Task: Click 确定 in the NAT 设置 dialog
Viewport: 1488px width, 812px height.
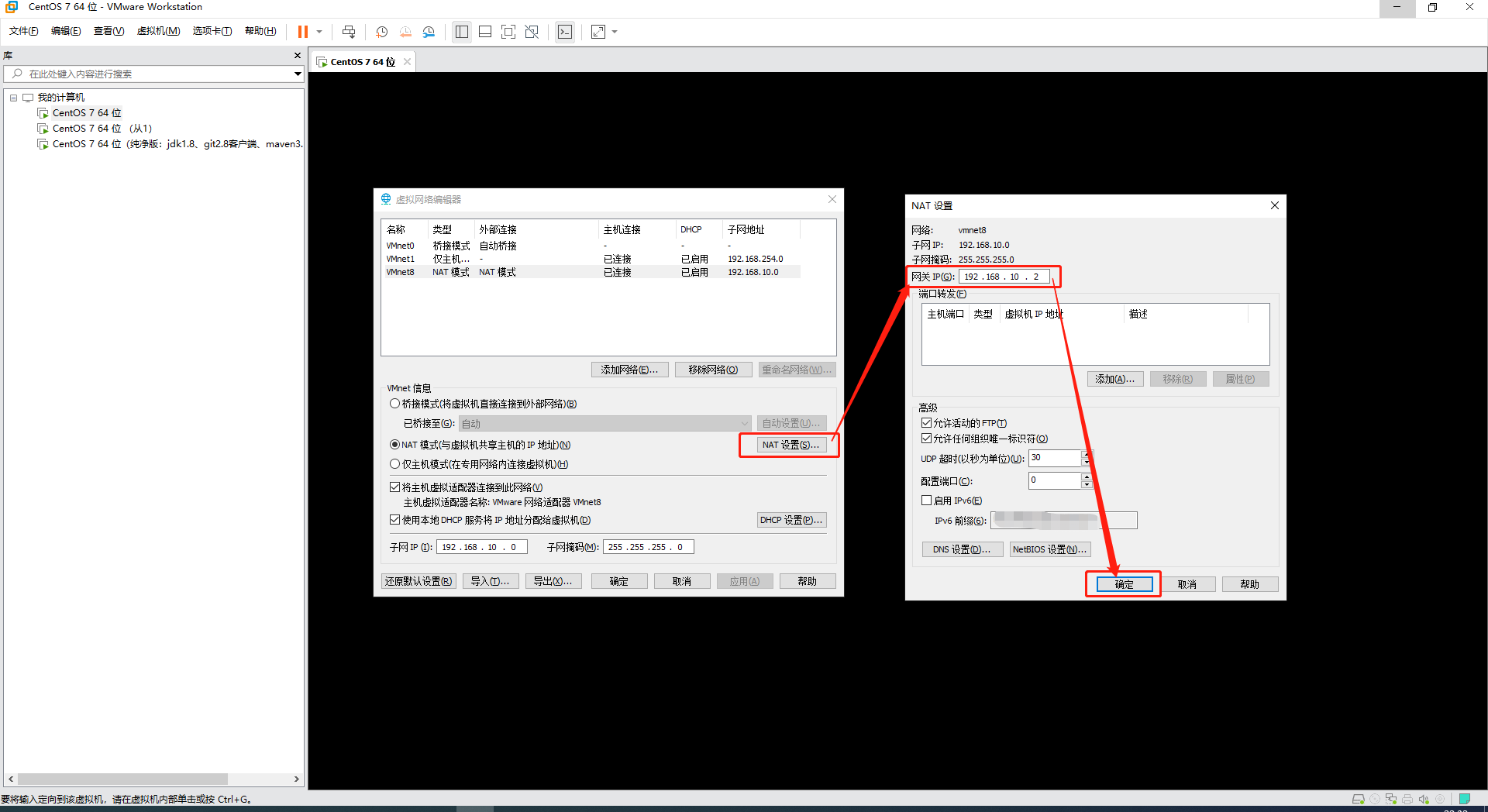Action: (1124, 584)
